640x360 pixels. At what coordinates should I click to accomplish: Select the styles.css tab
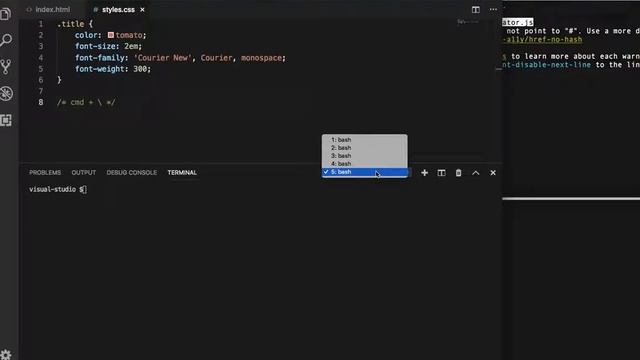click(118, 9)
